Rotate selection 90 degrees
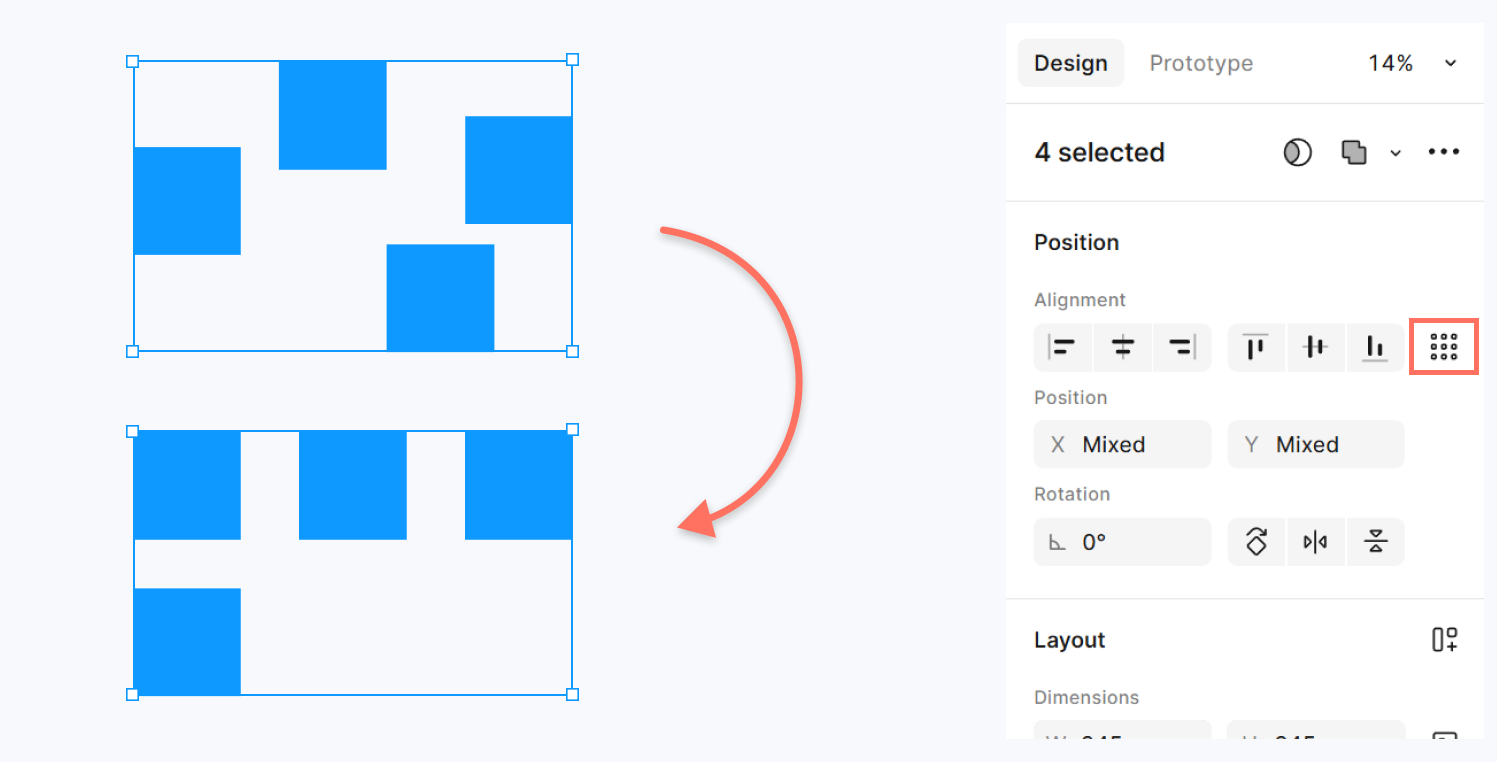Viewport: 1497px width, 762px height. 1256,542
